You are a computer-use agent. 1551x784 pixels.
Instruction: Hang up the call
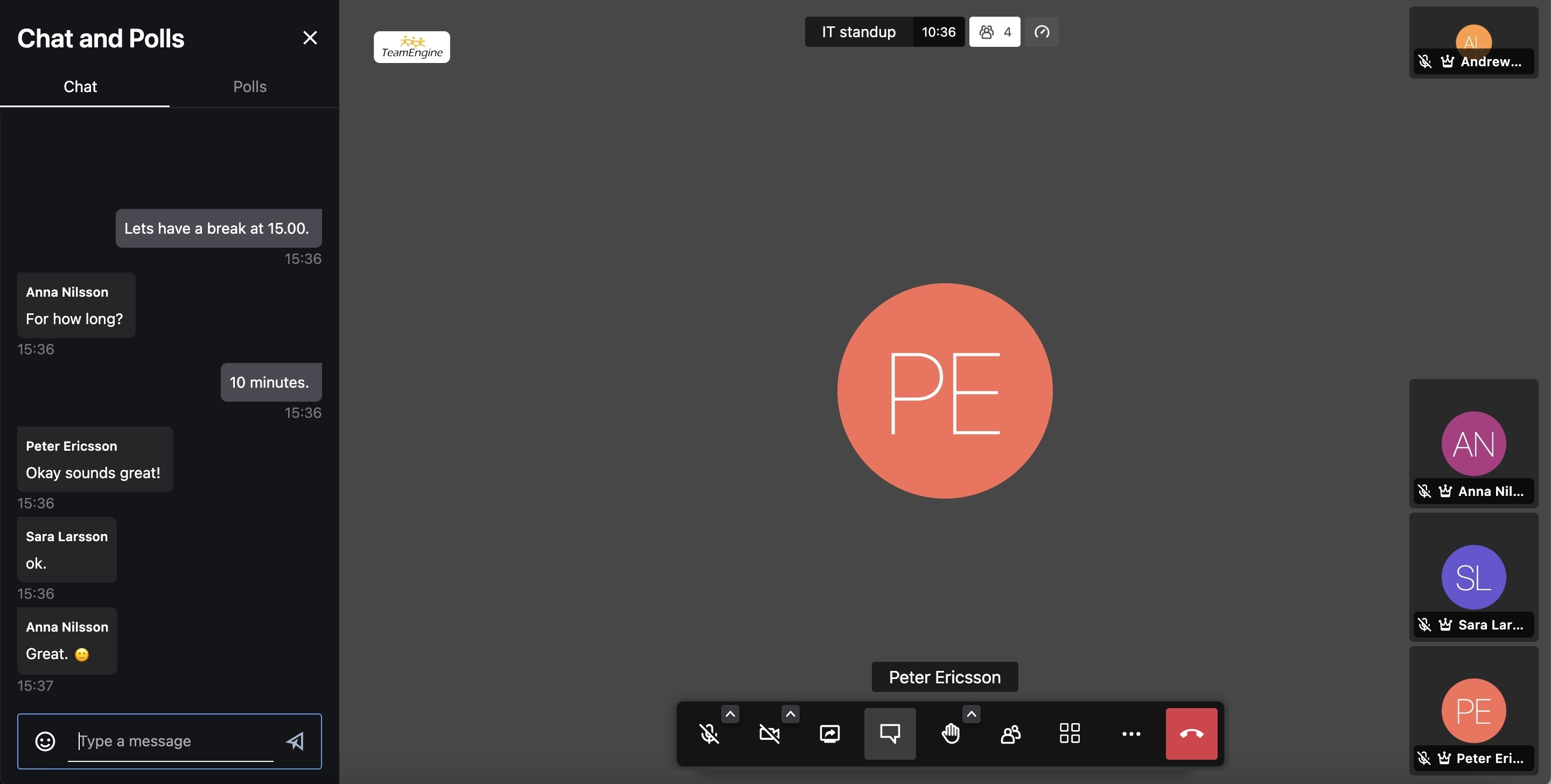1192,733
